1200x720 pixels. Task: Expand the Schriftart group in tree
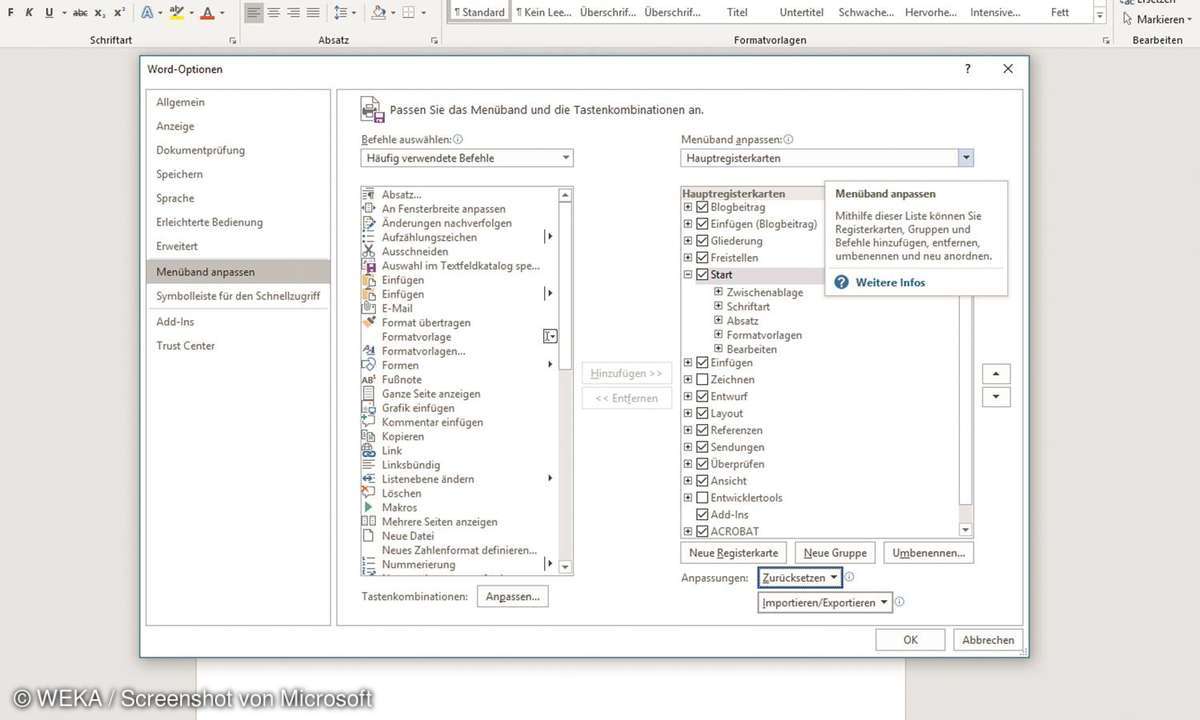718,307
